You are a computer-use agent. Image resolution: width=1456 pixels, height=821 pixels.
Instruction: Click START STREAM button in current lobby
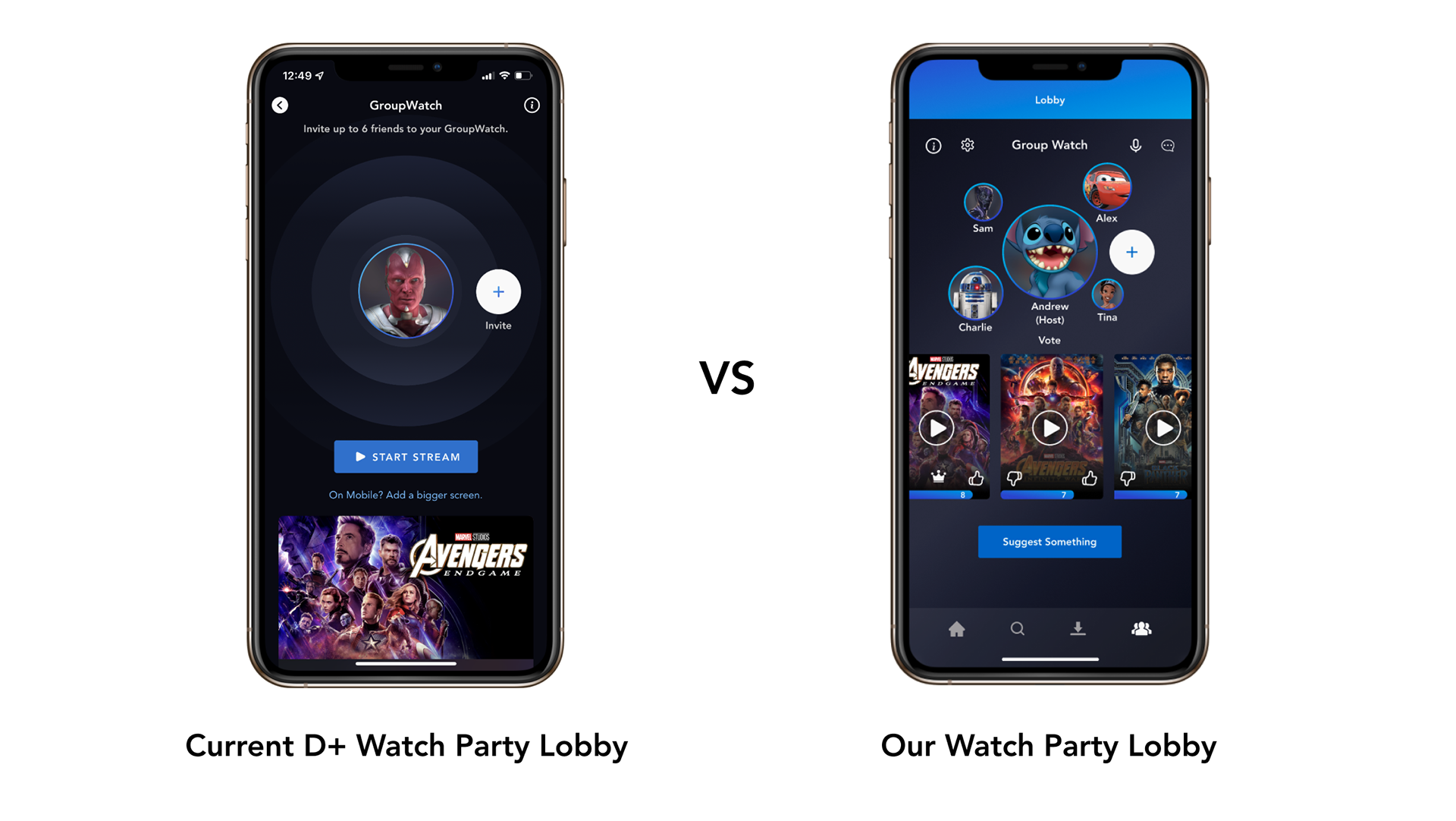point(405,457)
